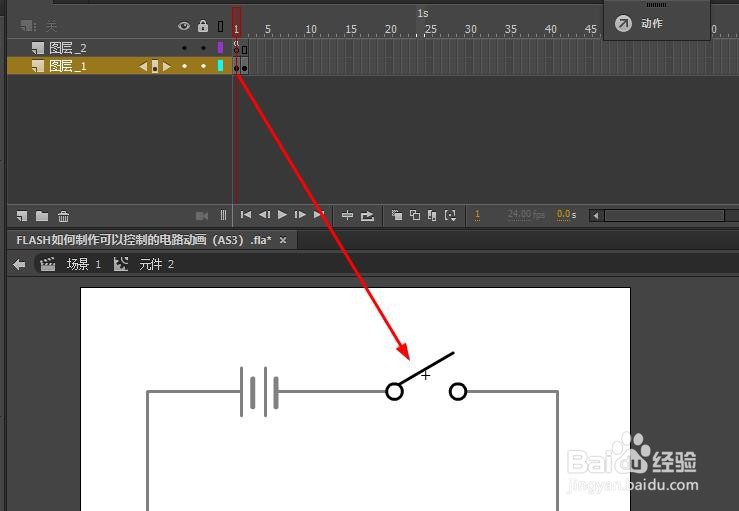Click cyan outline swatch of 图层_1

[220, 66]
